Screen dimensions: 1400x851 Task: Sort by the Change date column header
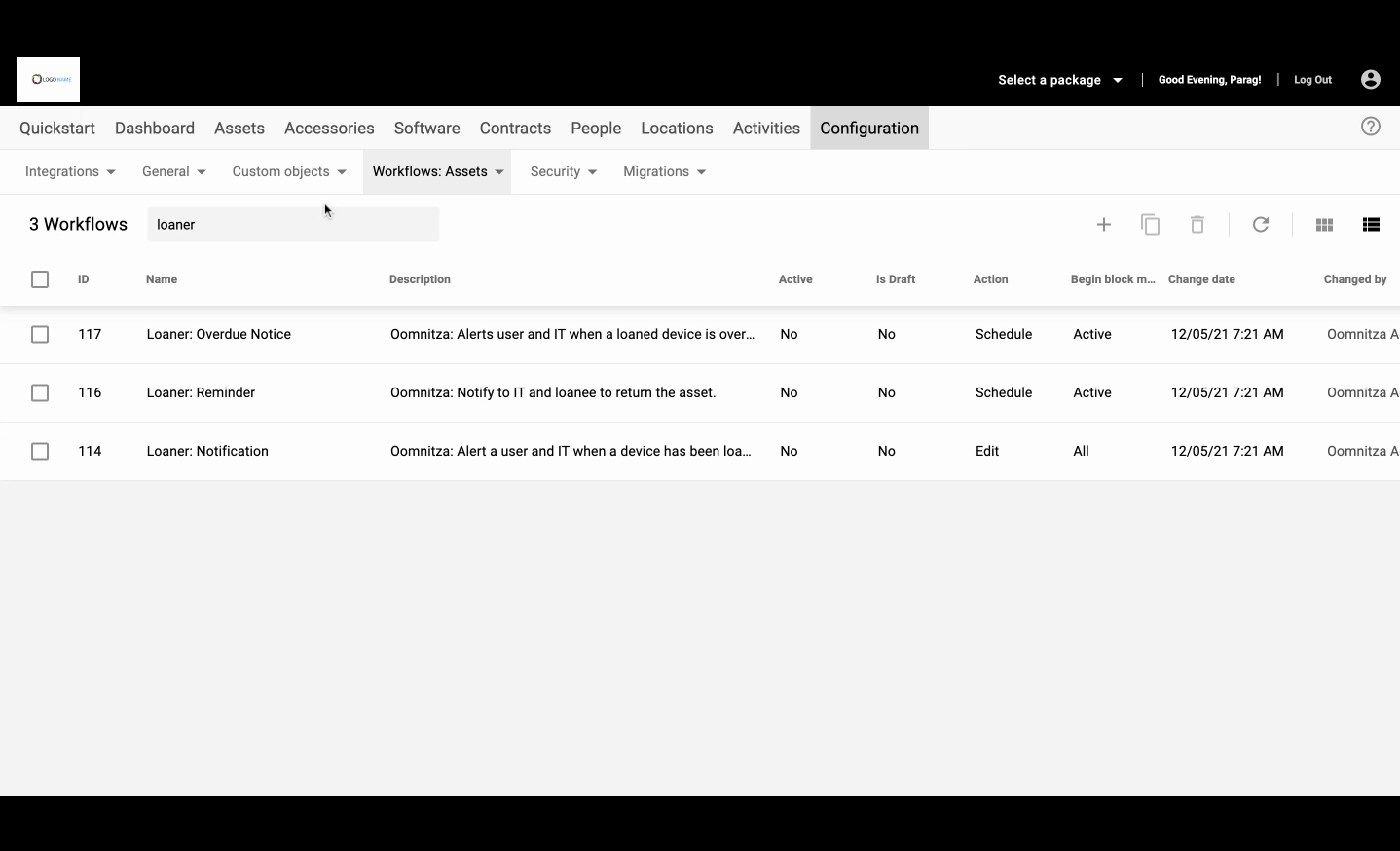tap(1201, 279)
